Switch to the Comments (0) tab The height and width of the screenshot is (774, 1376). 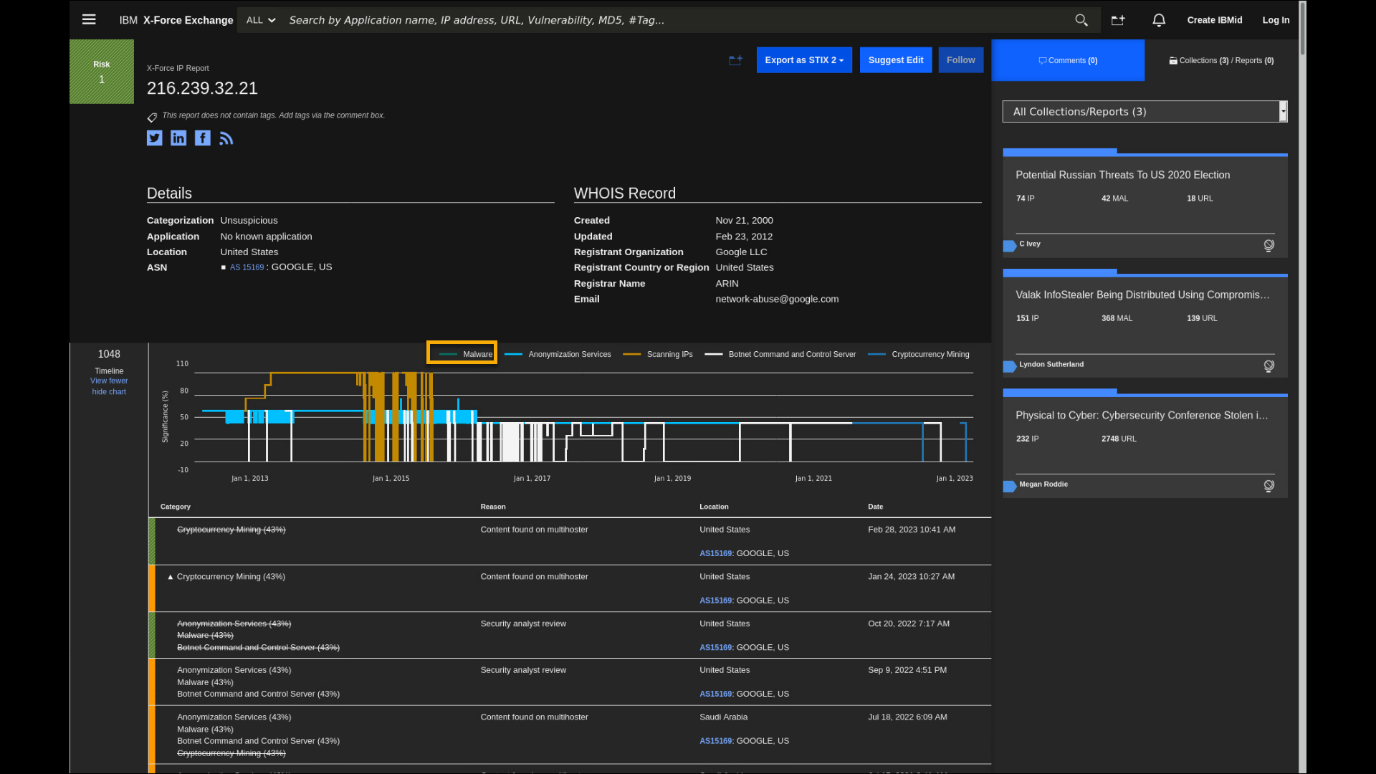[x=1068, y=60]
